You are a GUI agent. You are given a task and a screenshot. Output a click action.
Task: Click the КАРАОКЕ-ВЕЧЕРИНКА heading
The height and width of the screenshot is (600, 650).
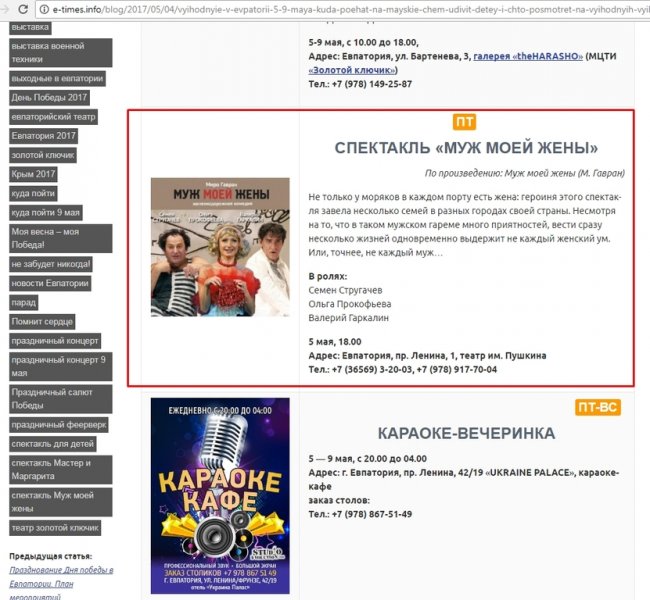click(x=466, y=433)
